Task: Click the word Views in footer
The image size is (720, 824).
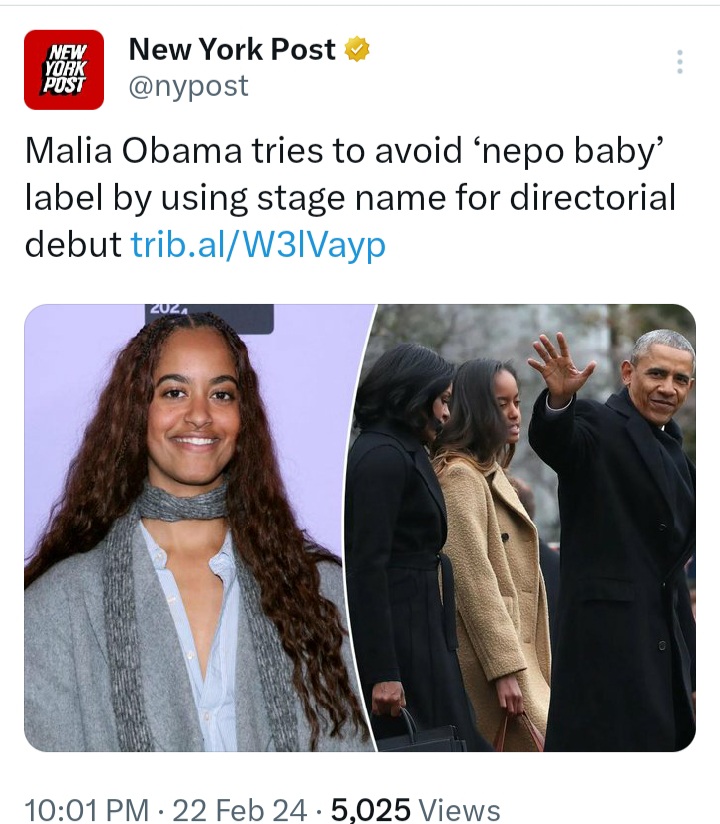Action: tap(458, 809)
